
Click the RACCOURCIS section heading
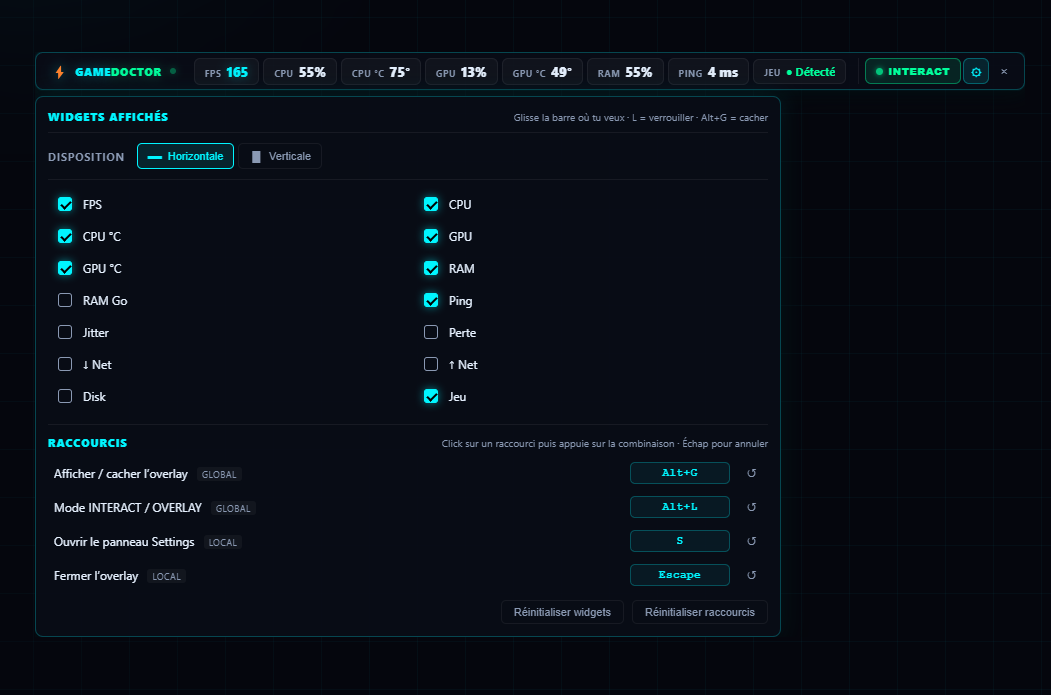click(x=87, y=443)
